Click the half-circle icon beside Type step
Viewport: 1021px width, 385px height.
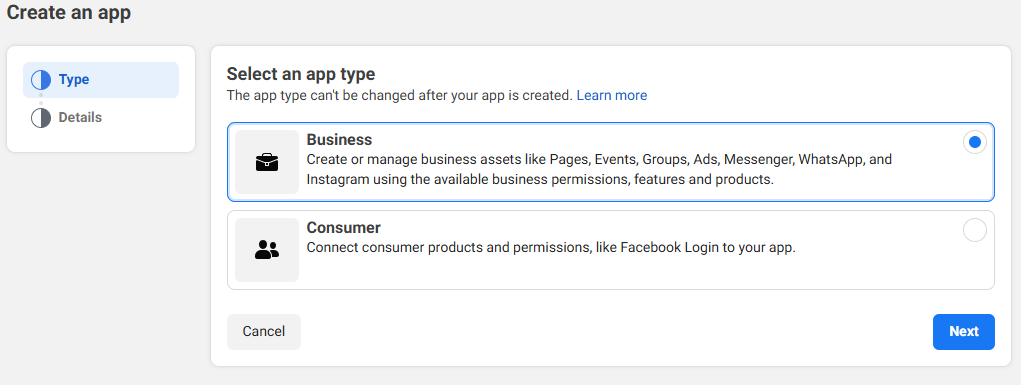tap(41, 80)
